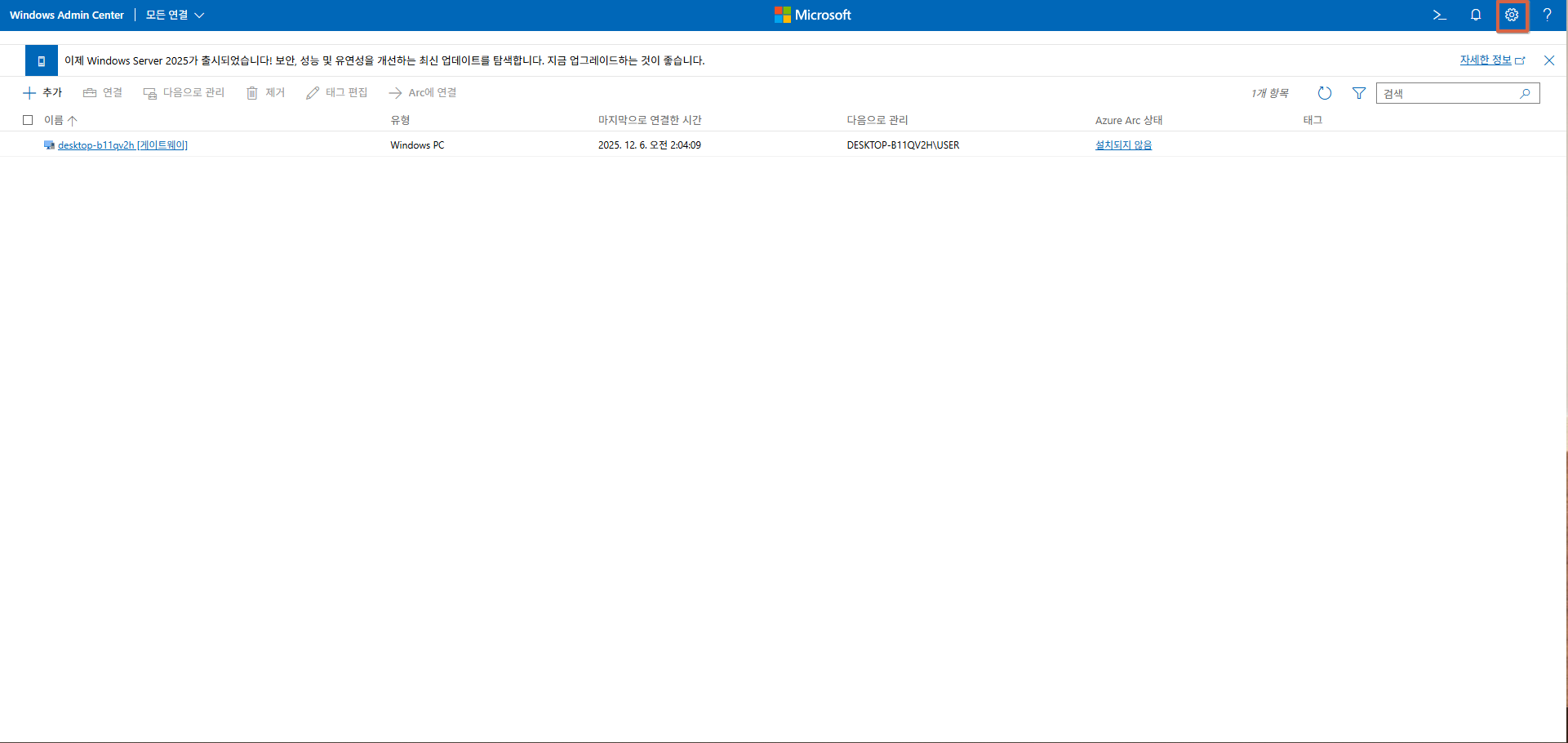Click the 태그 편집 button
Image resolution: width=1568 pixels, height=743 pixels.
click(x=336, y=93)
